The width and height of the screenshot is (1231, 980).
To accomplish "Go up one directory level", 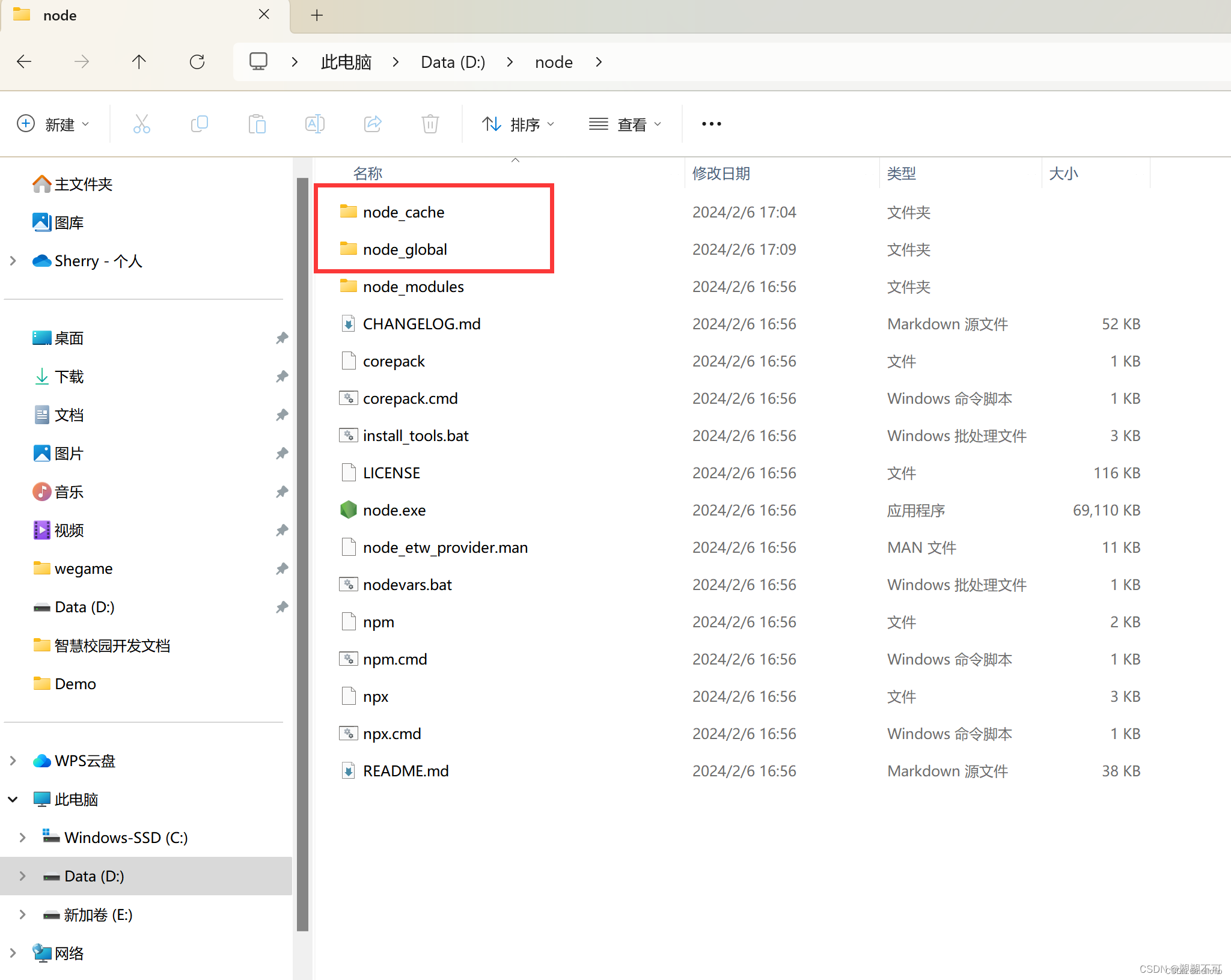I will click(139, 62).
